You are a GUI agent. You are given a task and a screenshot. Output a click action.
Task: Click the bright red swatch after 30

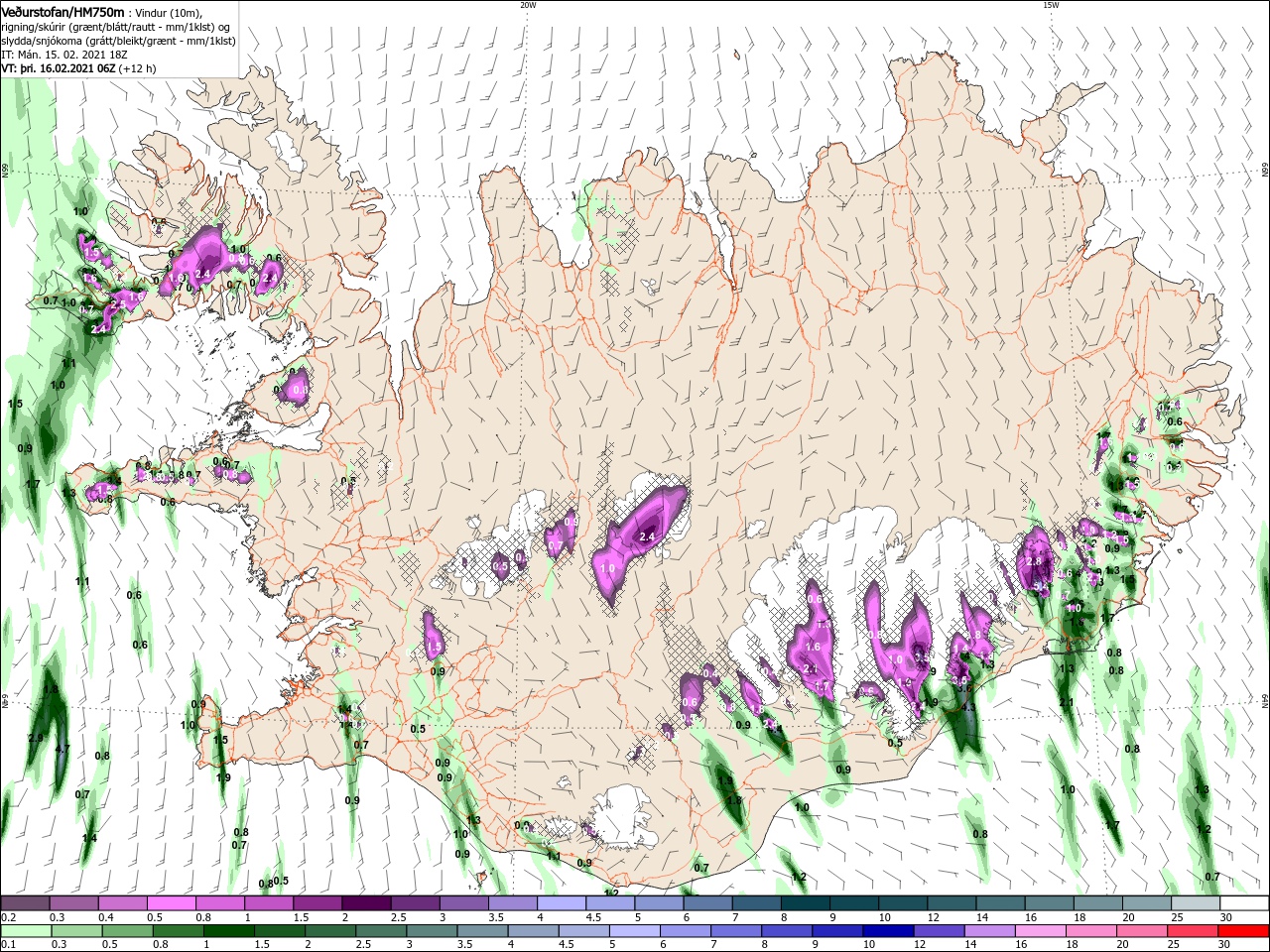coord(1243,931)
